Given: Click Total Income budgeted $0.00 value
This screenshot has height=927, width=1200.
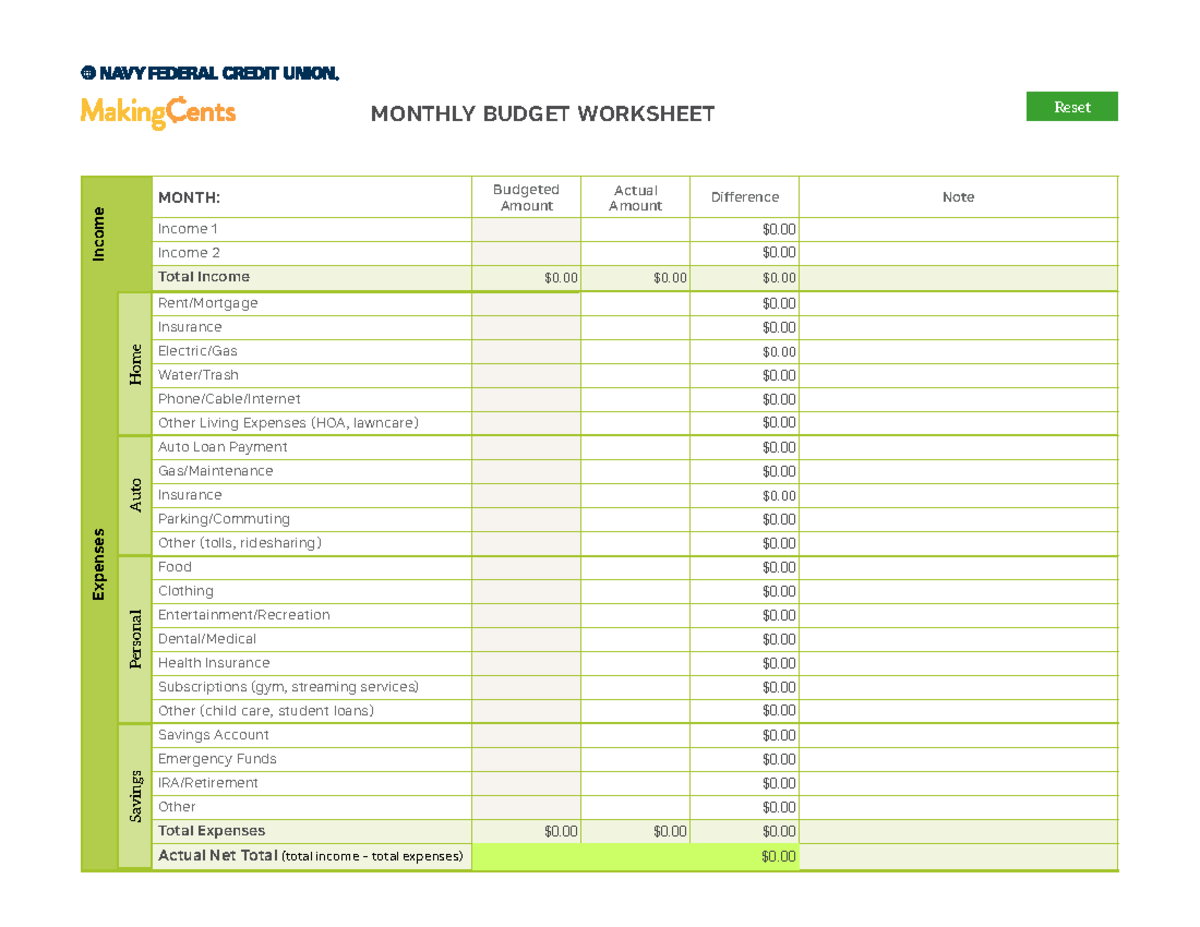Looking at the screenshot, I should pyautogui.click(x=561, y=278).
